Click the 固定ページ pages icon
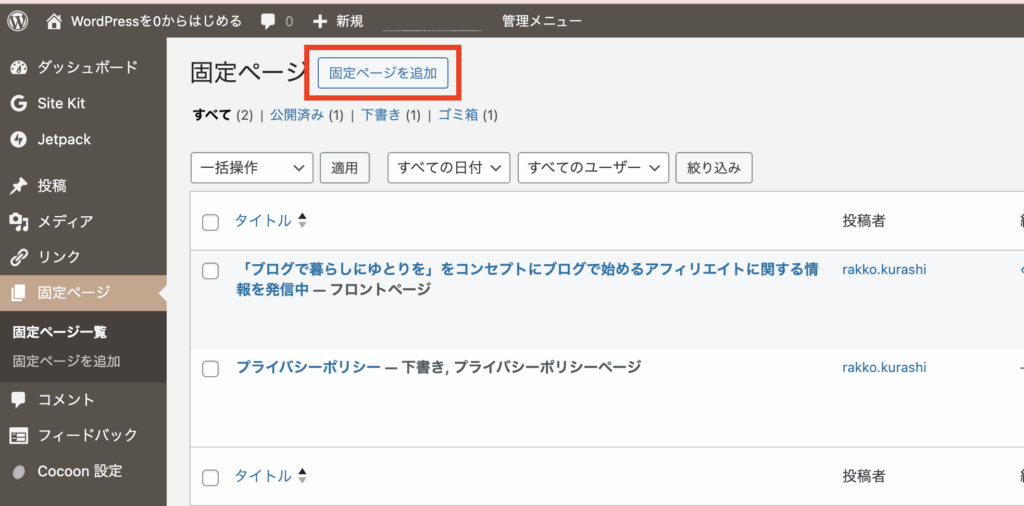Image resolution: width=1024 pixels, height=506 pixels. pyautogui.click(x=19, y=293)
